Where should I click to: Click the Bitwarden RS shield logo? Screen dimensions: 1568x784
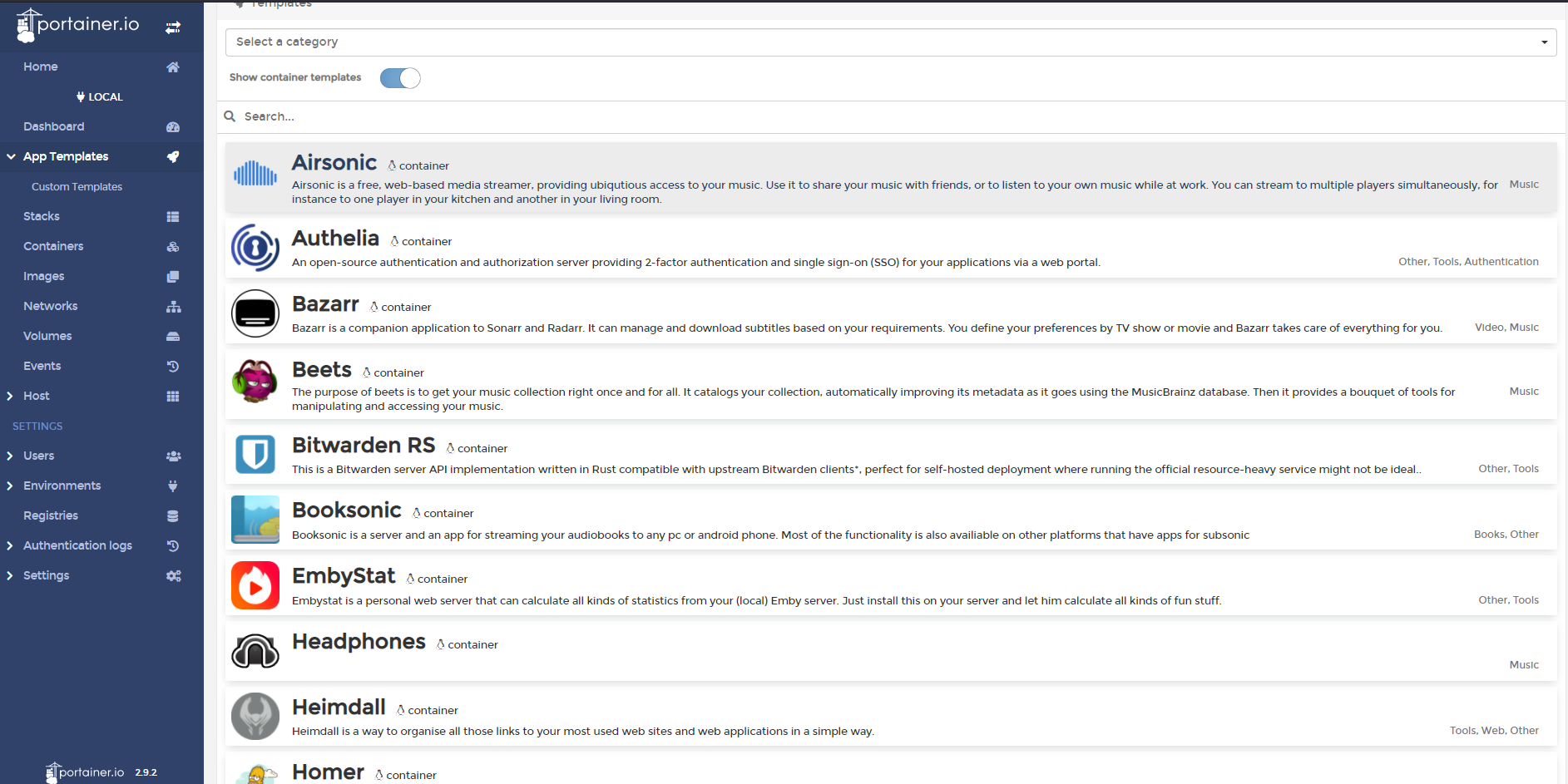255,455
